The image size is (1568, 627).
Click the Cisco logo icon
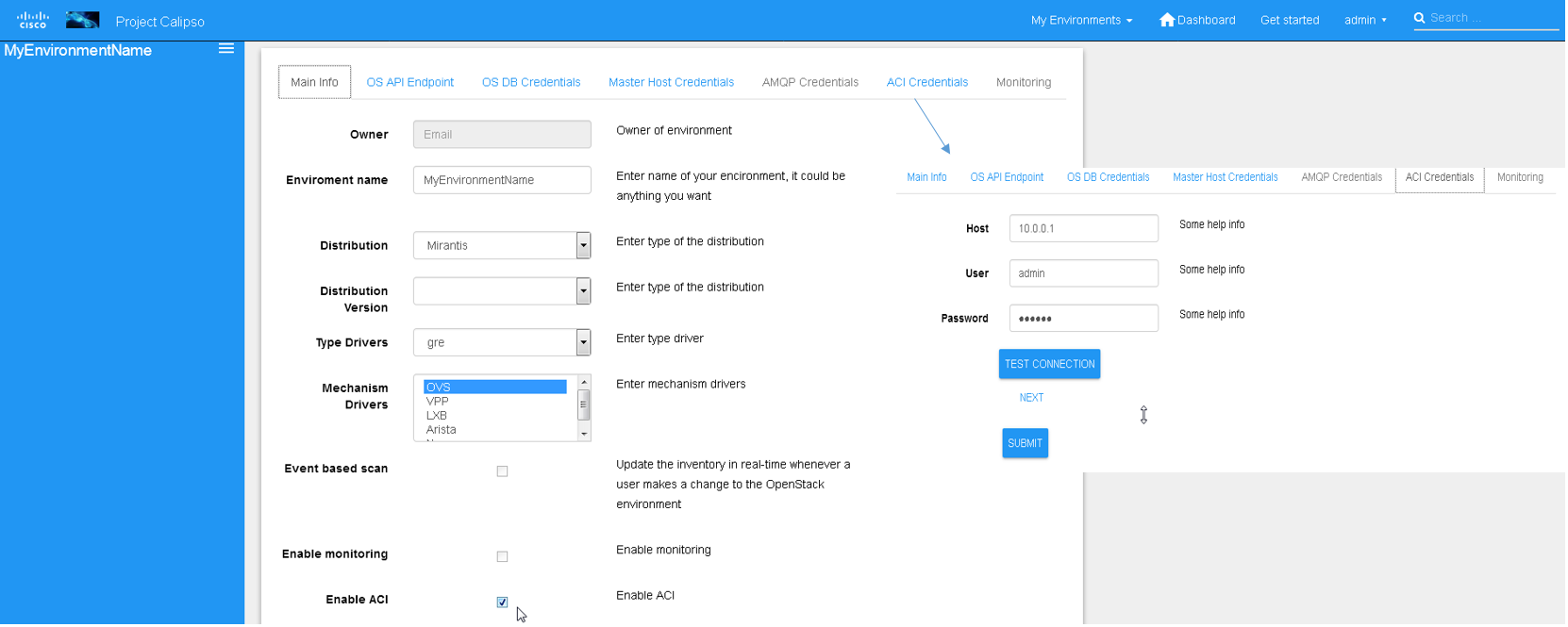click(33, 20)
